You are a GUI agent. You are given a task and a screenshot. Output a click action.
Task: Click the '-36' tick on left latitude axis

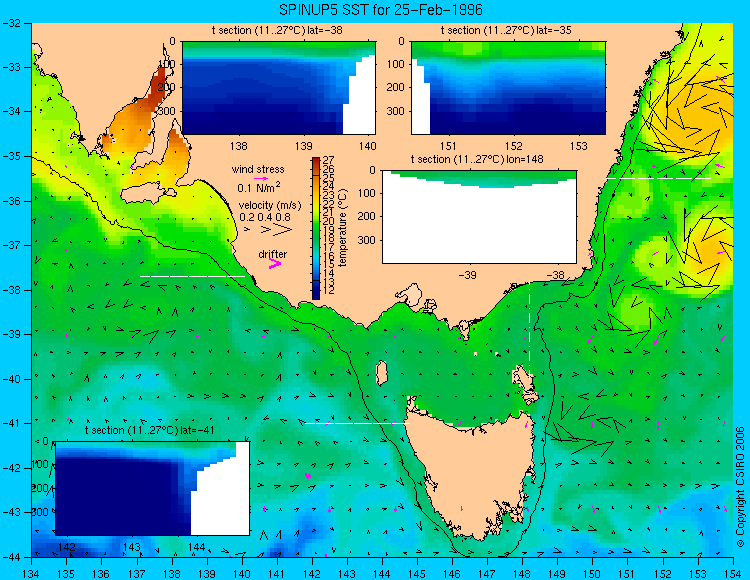(x=10, y=201)
